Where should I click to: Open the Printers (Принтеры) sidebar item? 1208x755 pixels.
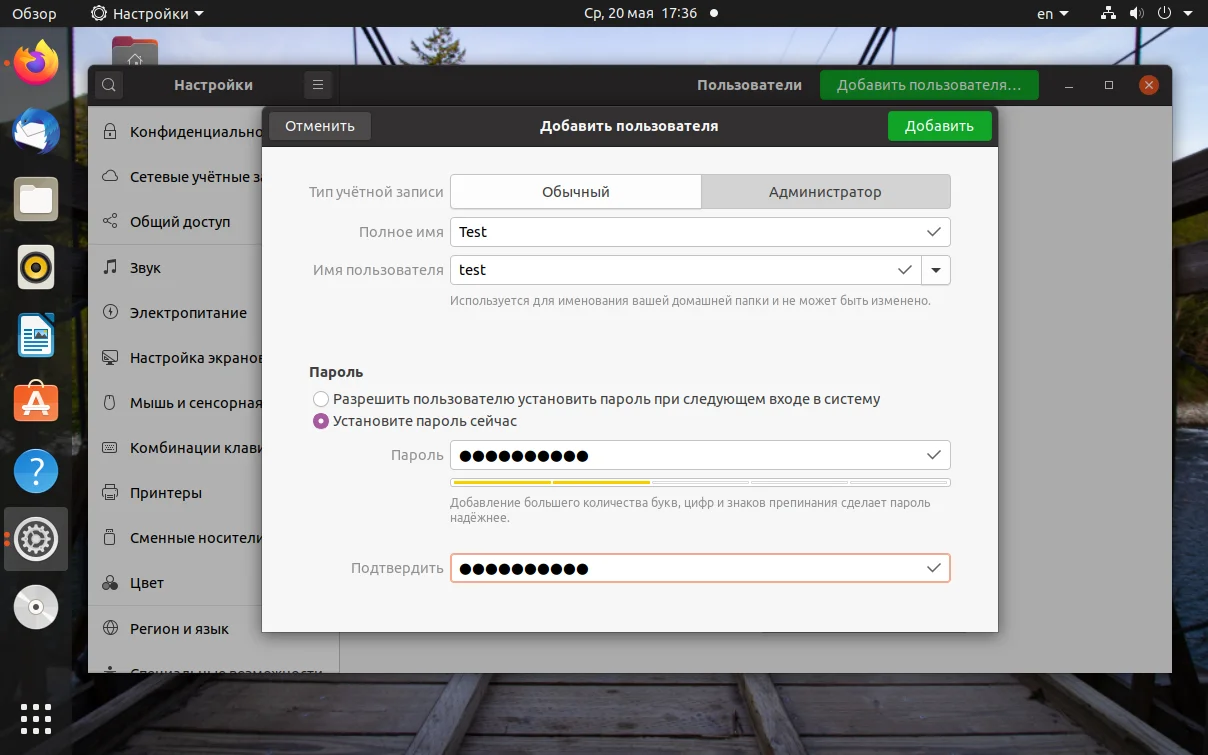pos(175,493)
